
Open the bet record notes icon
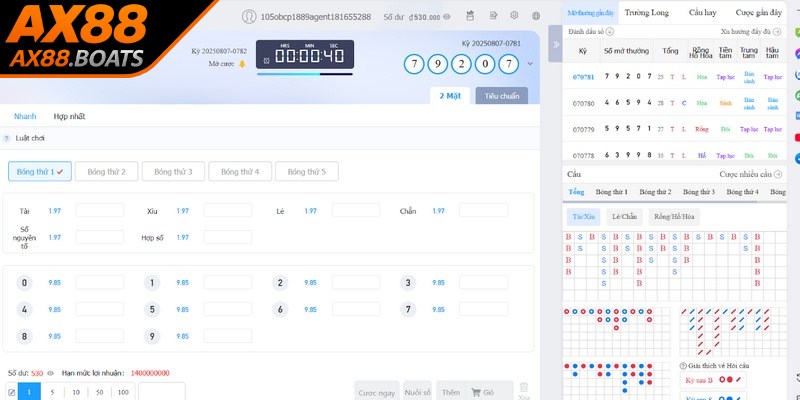[x=493, y=16]
